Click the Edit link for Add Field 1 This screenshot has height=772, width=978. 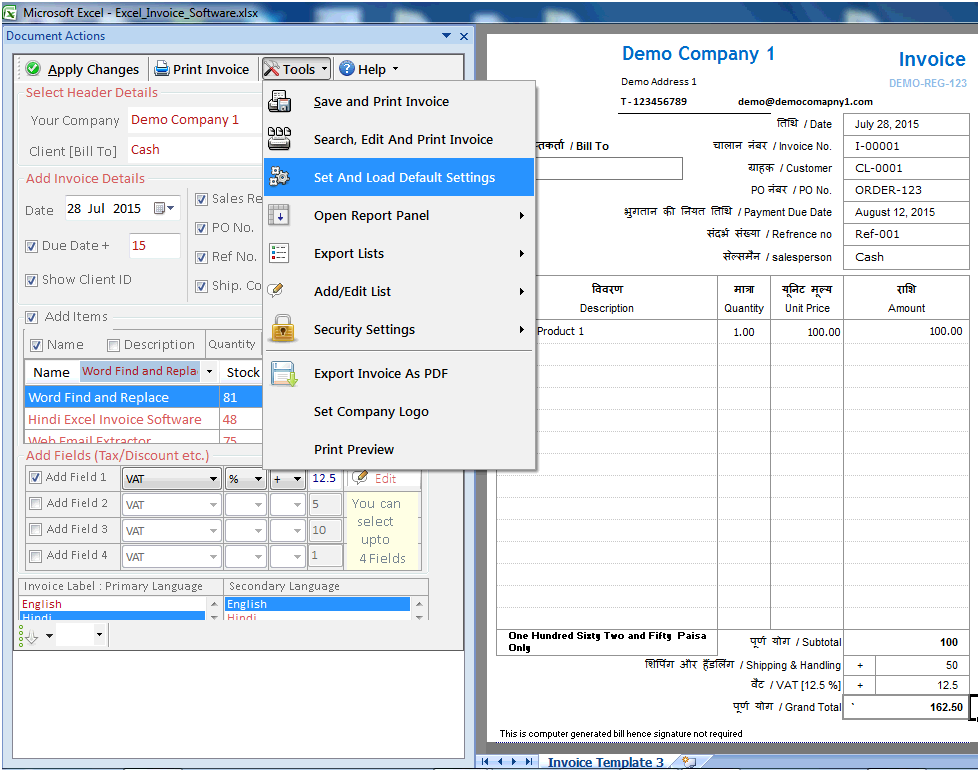point(385,478)
